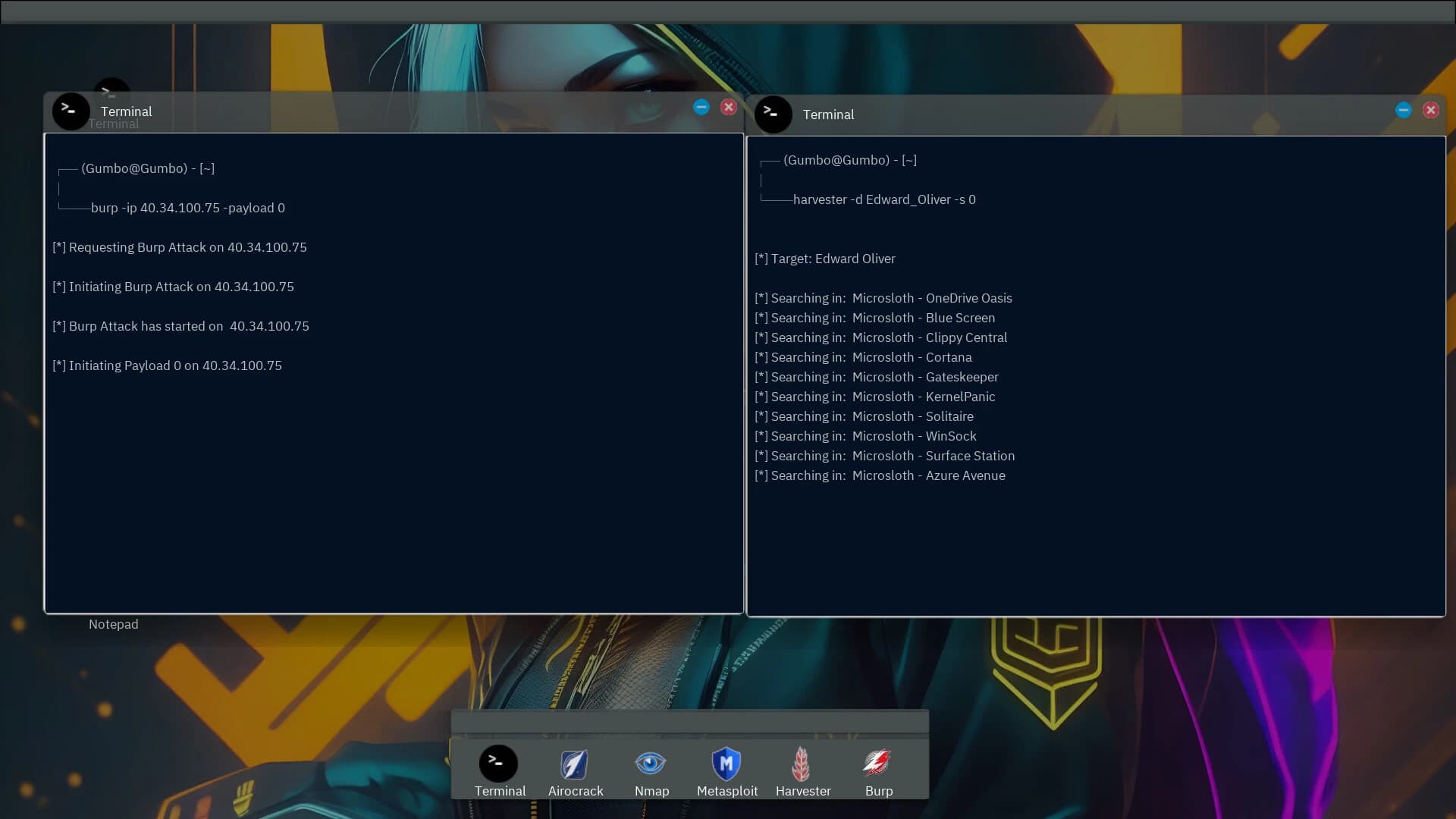Select the burp attack command text
The image size is (1456, 819).
click(187, 208)
